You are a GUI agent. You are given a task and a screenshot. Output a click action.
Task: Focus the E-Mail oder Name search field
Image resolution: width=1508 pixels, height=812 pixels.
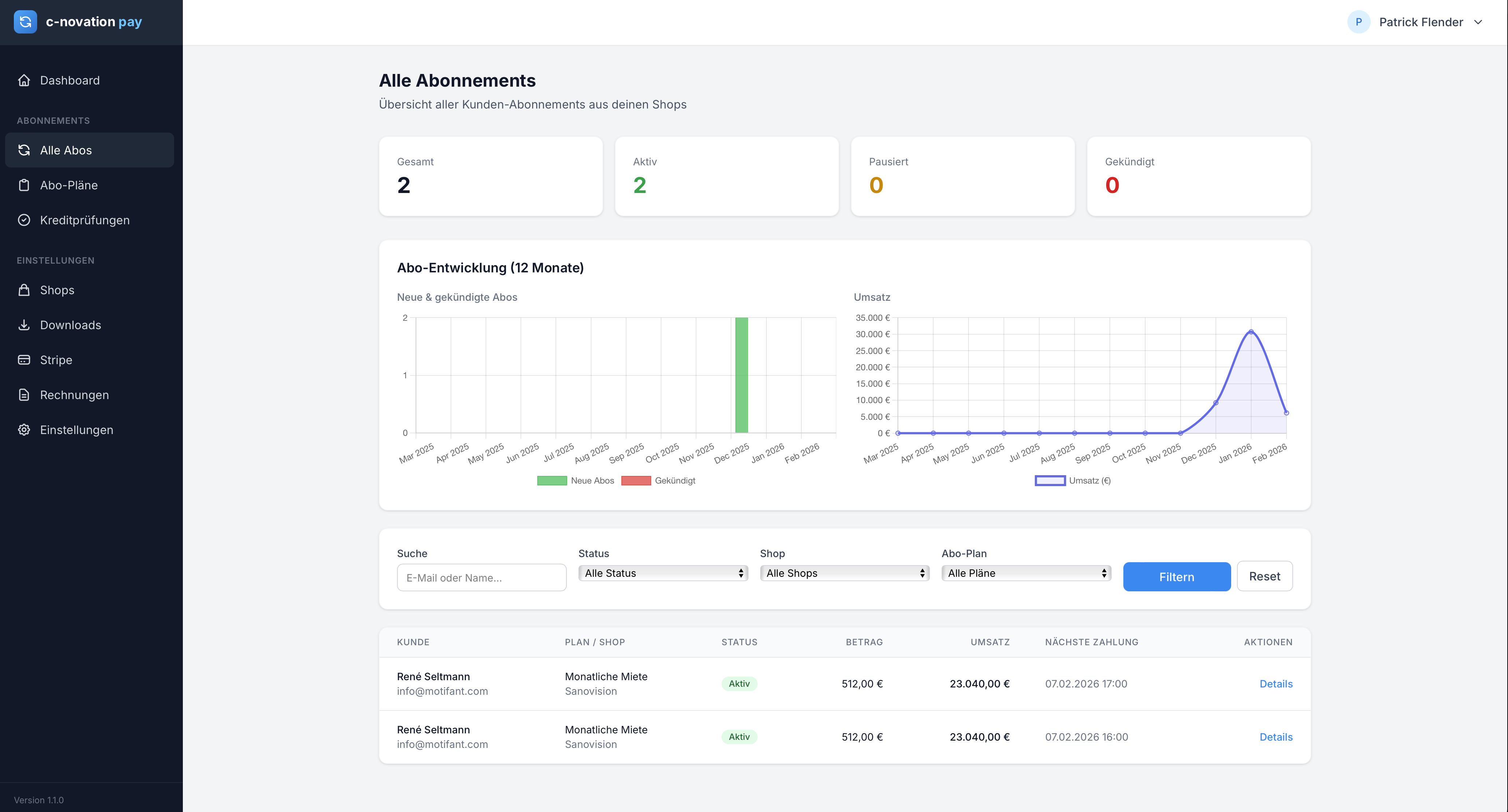(481, 578)
